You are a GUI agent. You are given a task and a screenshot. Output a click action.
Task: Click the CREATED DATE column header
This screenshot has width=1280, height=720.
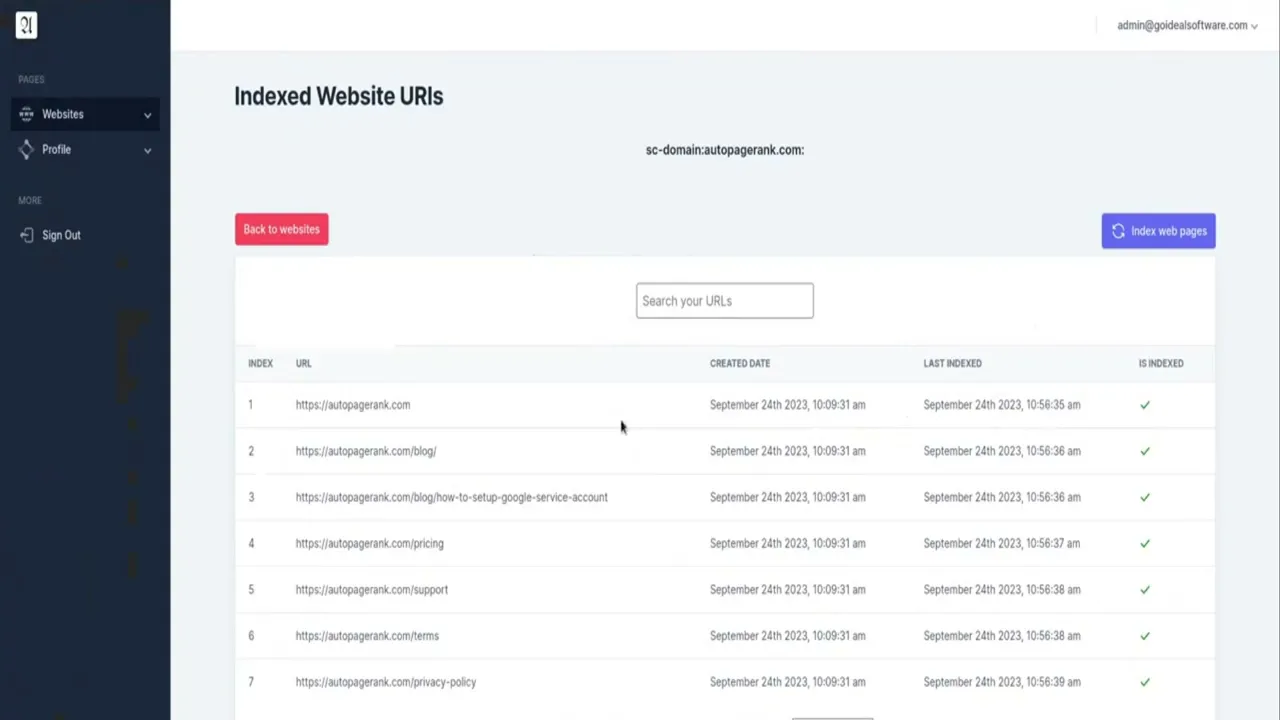click(x=740, y=363)
